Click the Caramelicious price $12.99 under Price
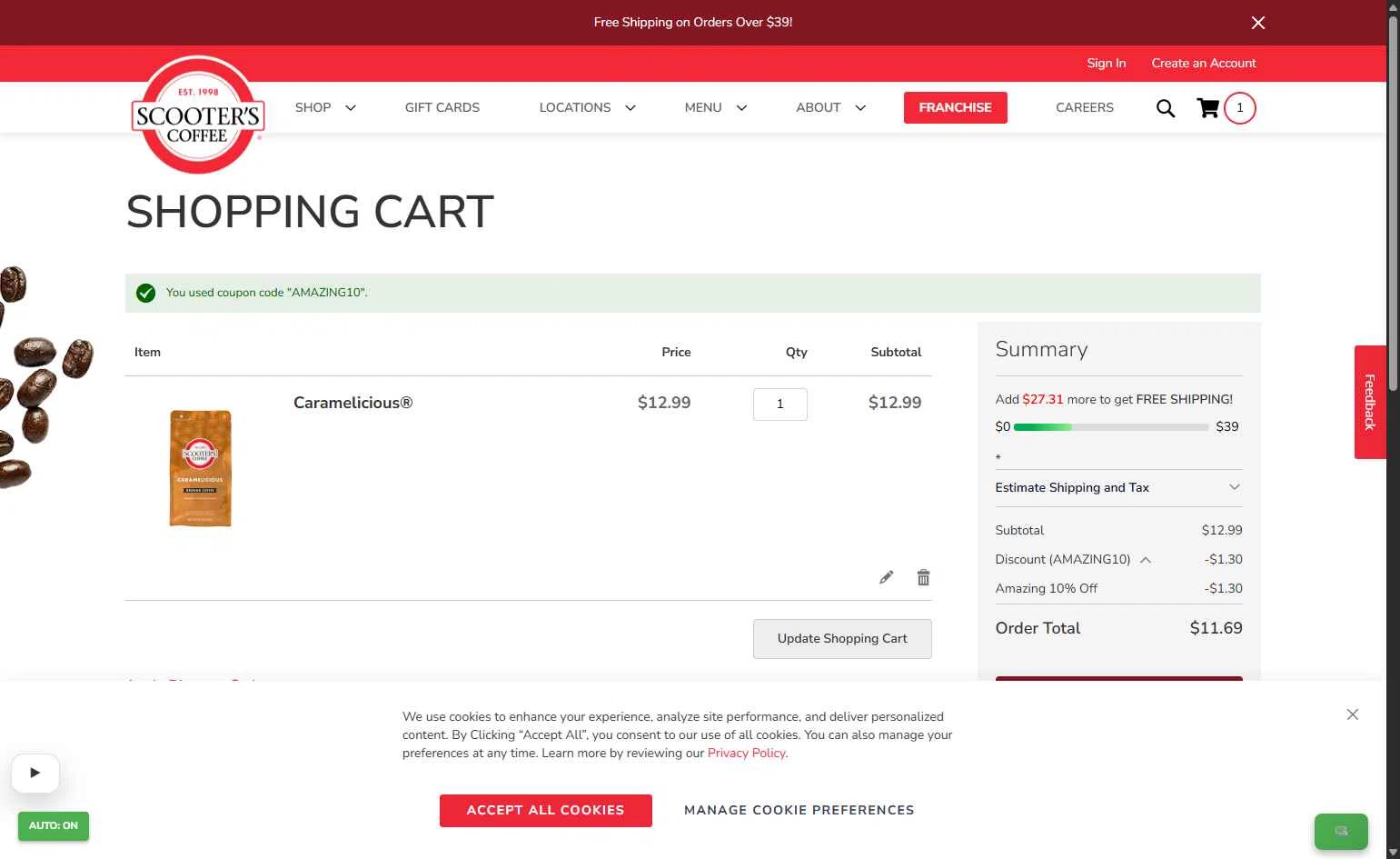1400x859 pixels. click(663, 403)
